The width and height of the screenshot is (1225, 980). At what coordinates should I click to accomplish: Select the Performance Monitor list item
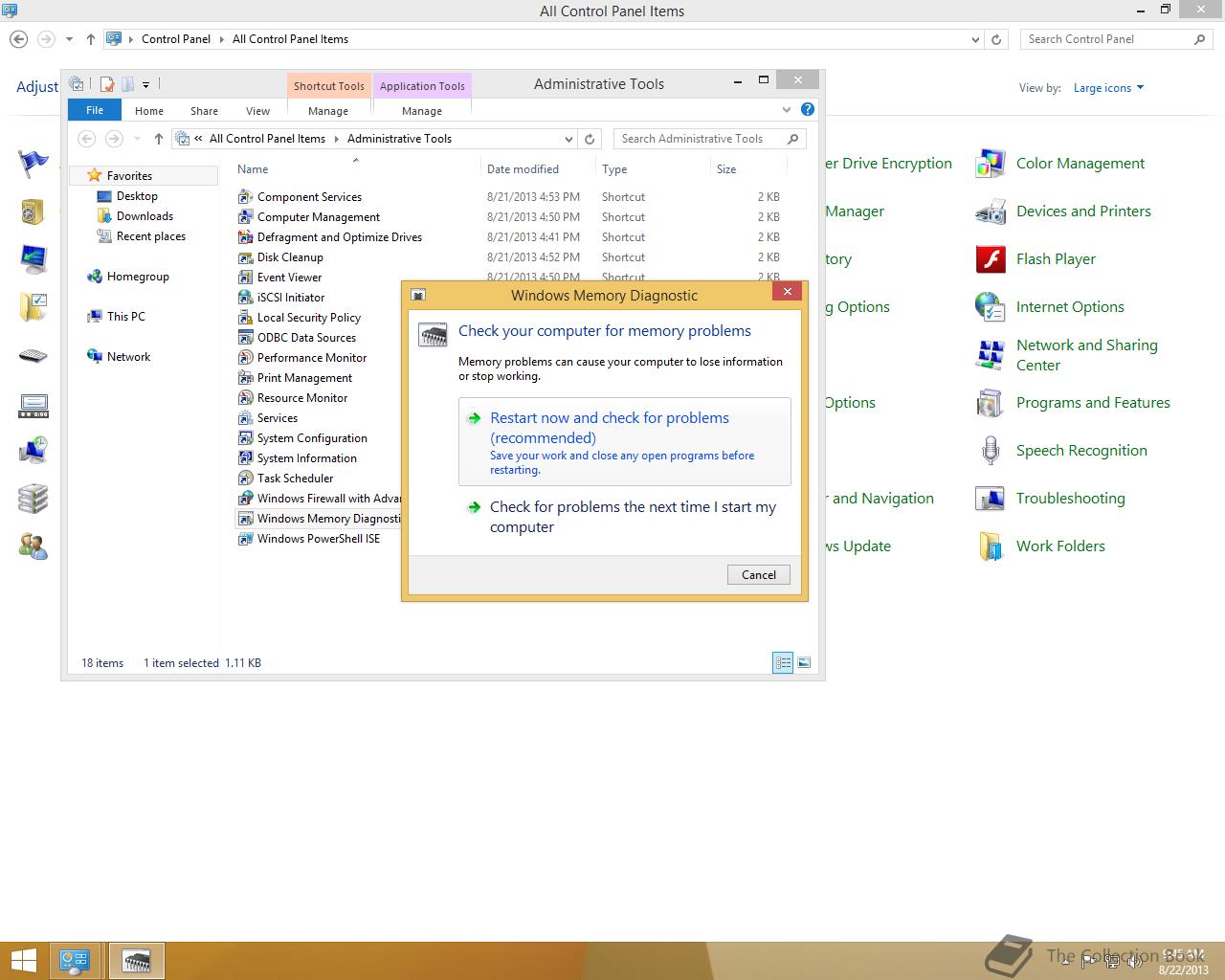coord(312,358)
